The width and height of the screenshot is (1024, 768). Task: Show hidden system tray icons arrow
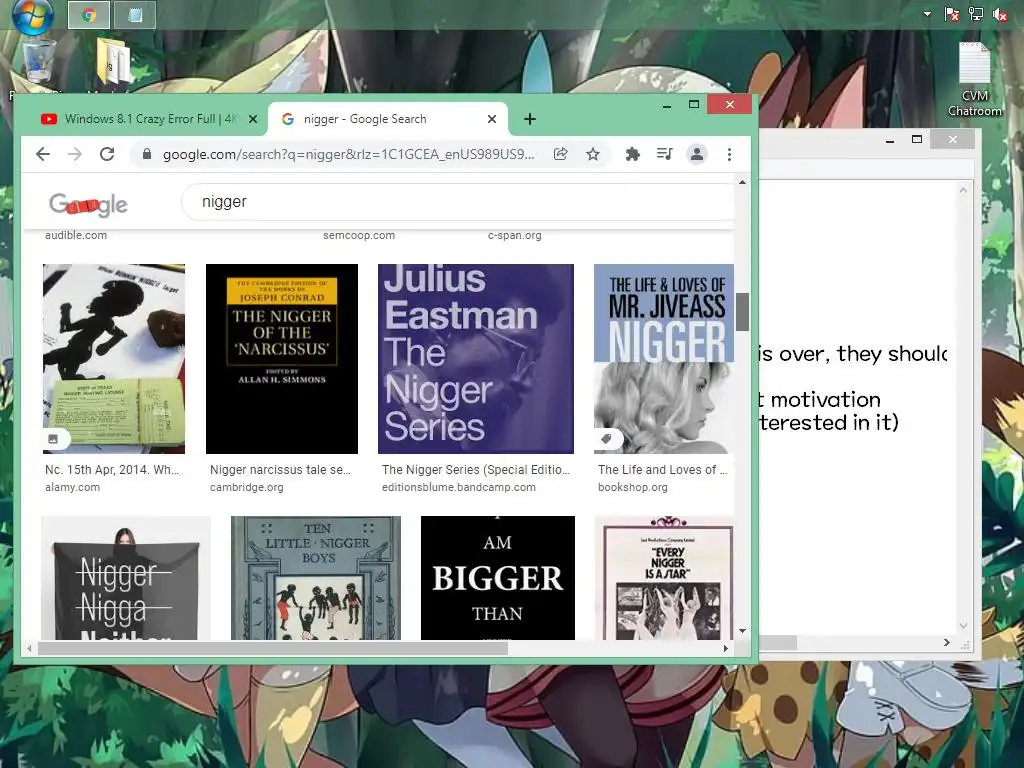tap(927, 14)
